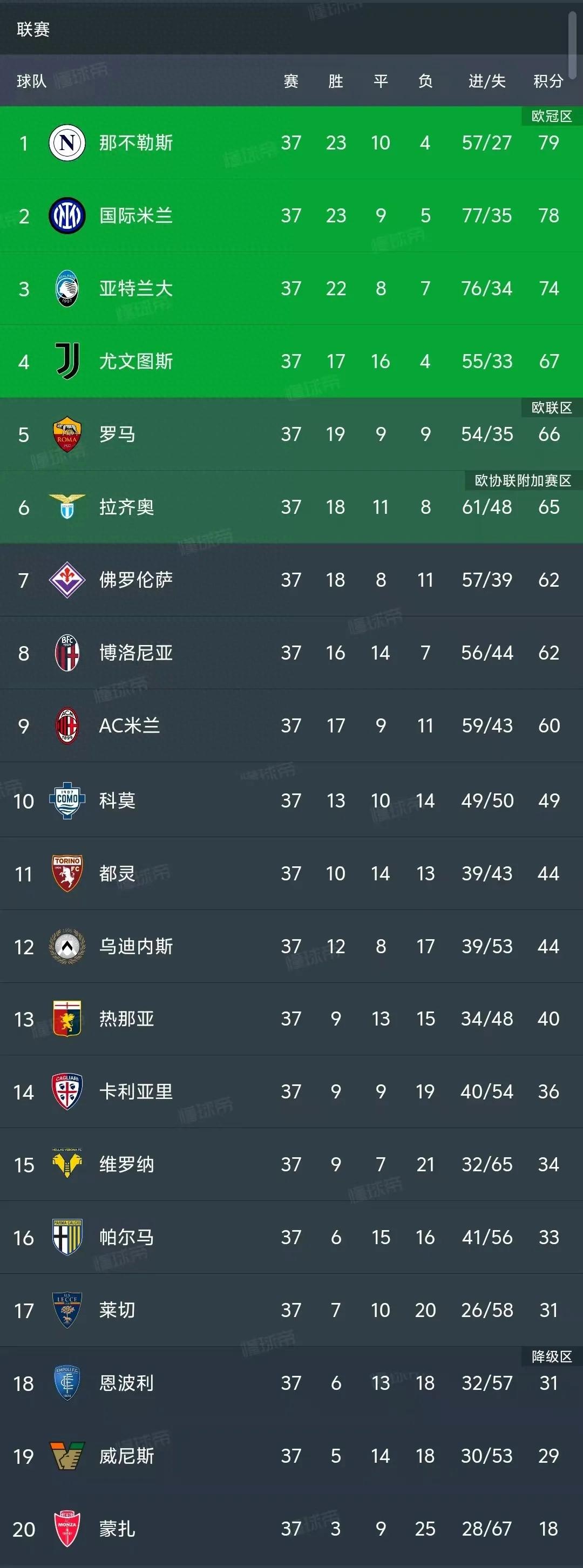583x1568 pixels.
Task: Select the AC Milan club crest
Action: (67, 725)
